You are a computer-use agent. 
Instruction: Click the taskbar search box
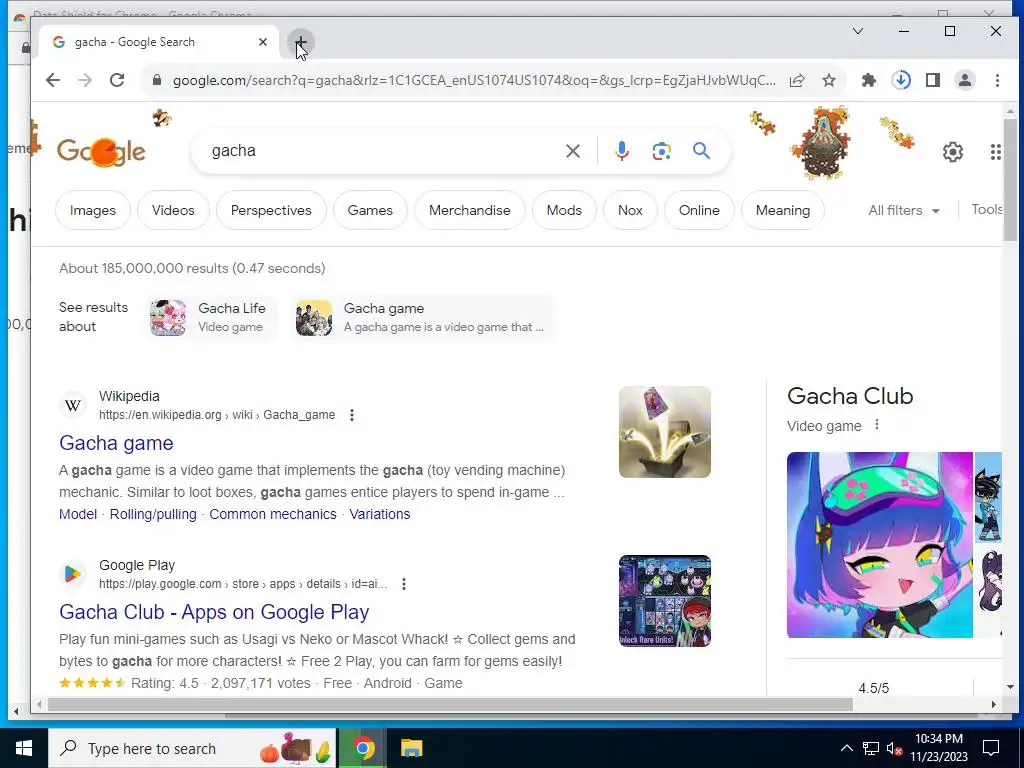(192, 748)
